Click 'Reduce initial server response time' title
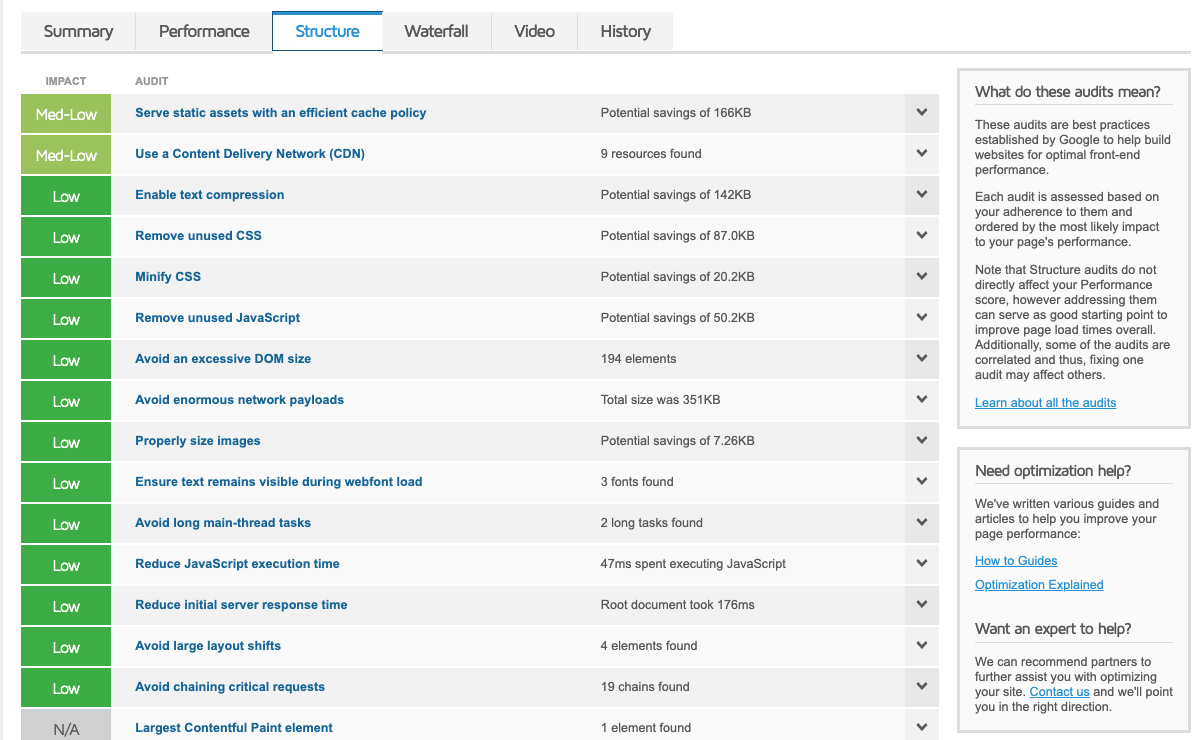 (242, 605)
